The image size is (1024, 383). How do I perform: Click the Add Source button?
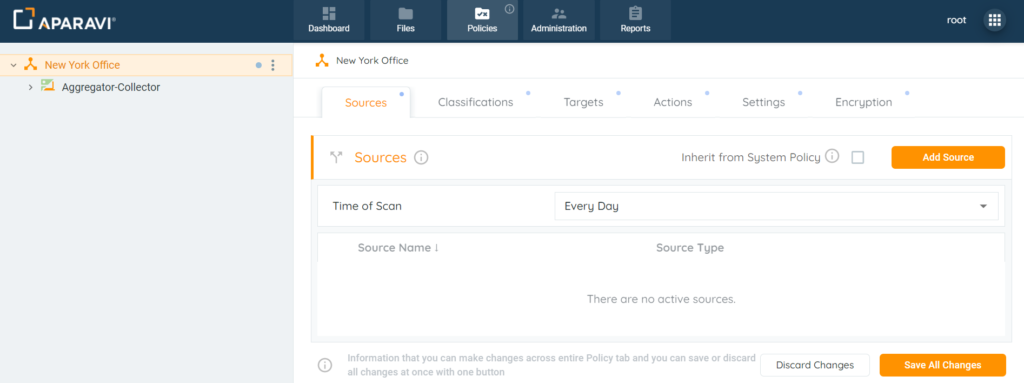[948, 158]
